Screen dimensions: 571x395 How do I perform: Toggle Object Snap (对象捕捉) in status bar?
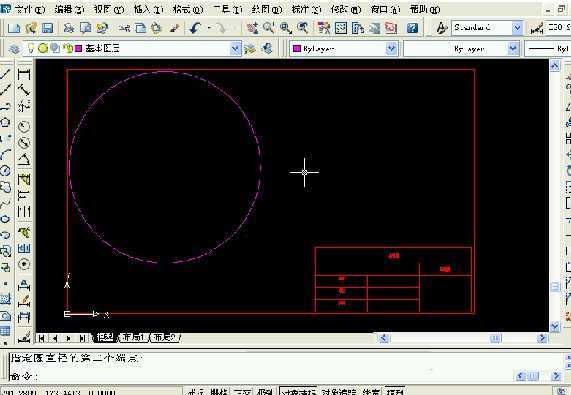click(x=298, y=392)
